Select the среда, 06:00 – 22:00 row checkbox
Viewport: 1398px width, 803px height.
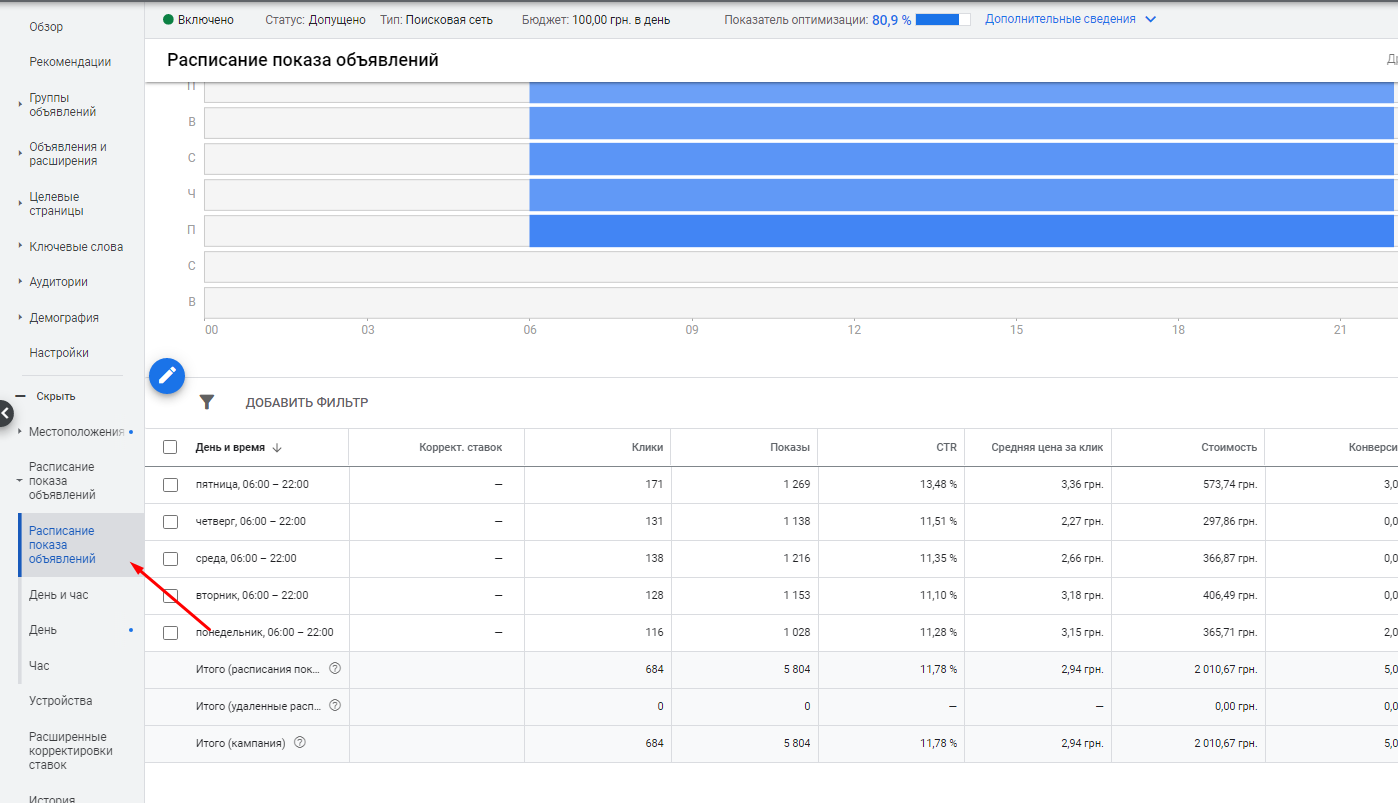(x=170, y=559)
